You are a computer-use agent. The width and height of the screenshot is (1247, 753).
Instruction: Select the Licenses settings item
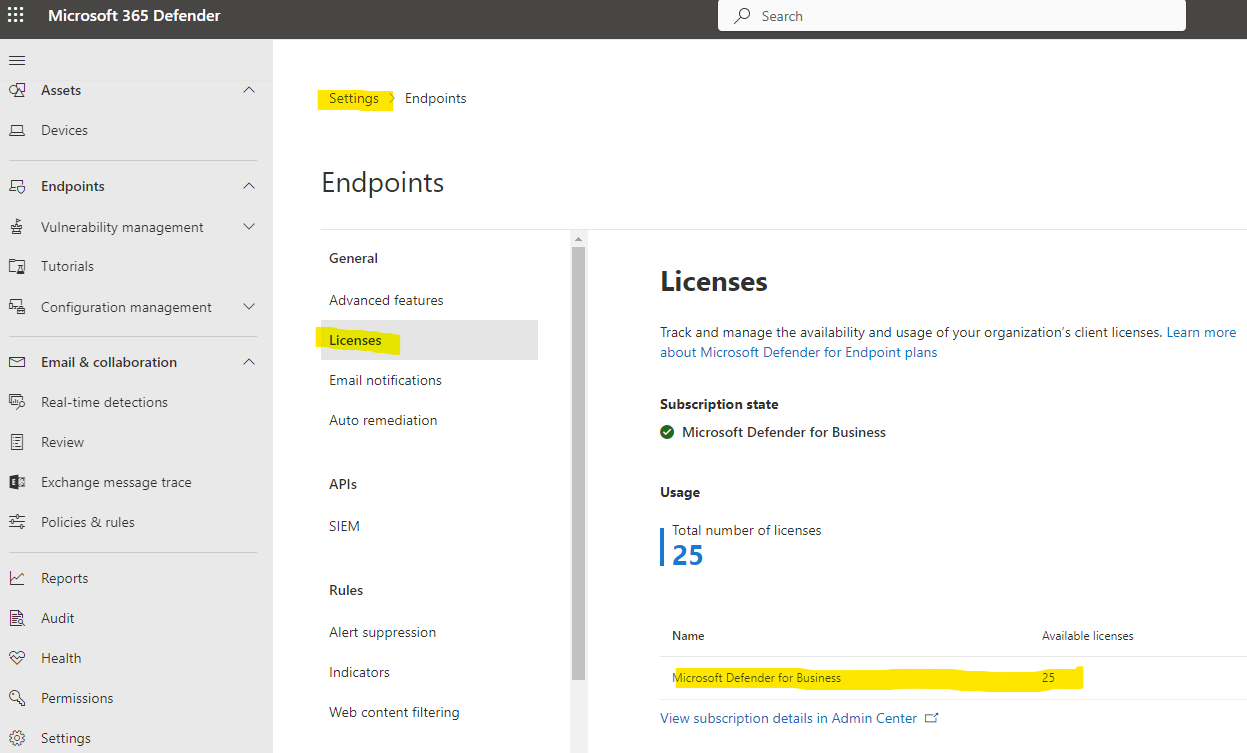[x=429, y=340]
